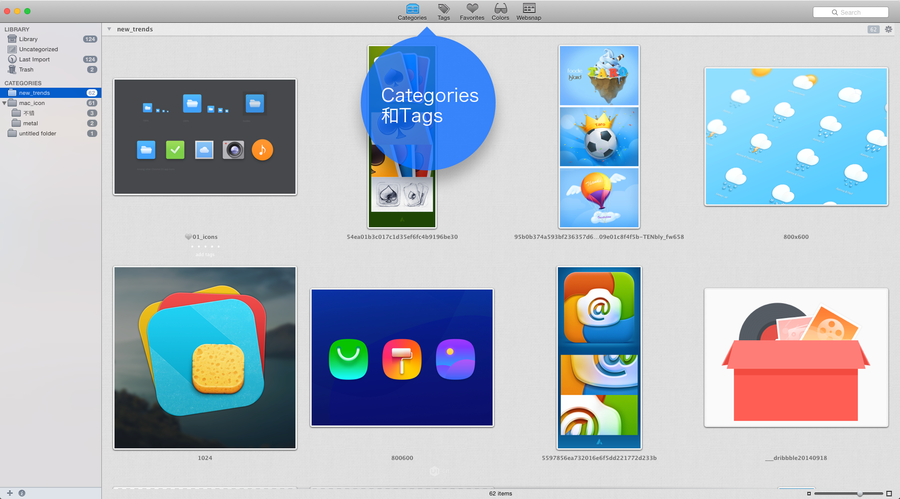Click the 62 items status text
This screenshot has height=499, width=900.
(x=501, y=493)
